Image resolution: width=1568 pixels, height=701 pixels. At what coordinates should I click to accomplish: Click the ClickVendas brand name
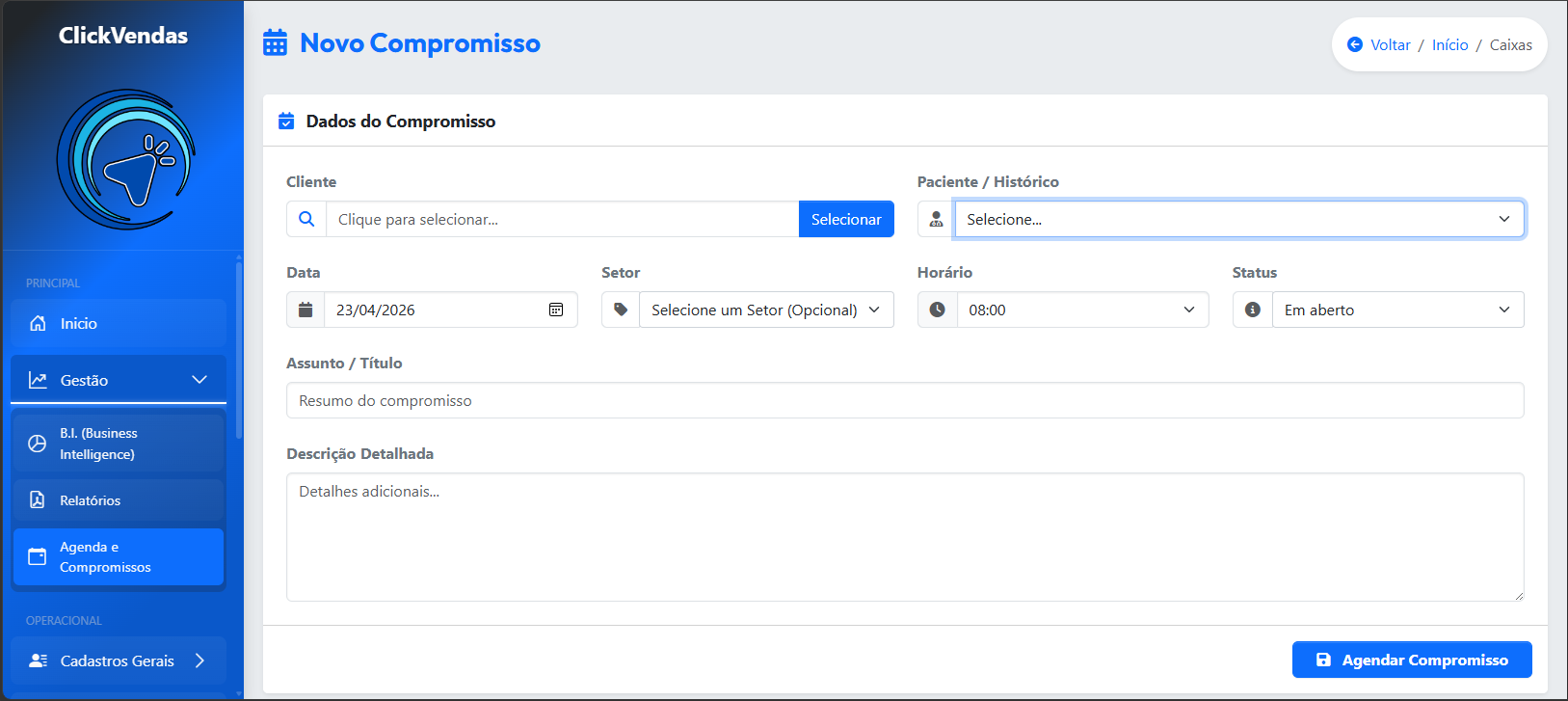pos(123,36)
